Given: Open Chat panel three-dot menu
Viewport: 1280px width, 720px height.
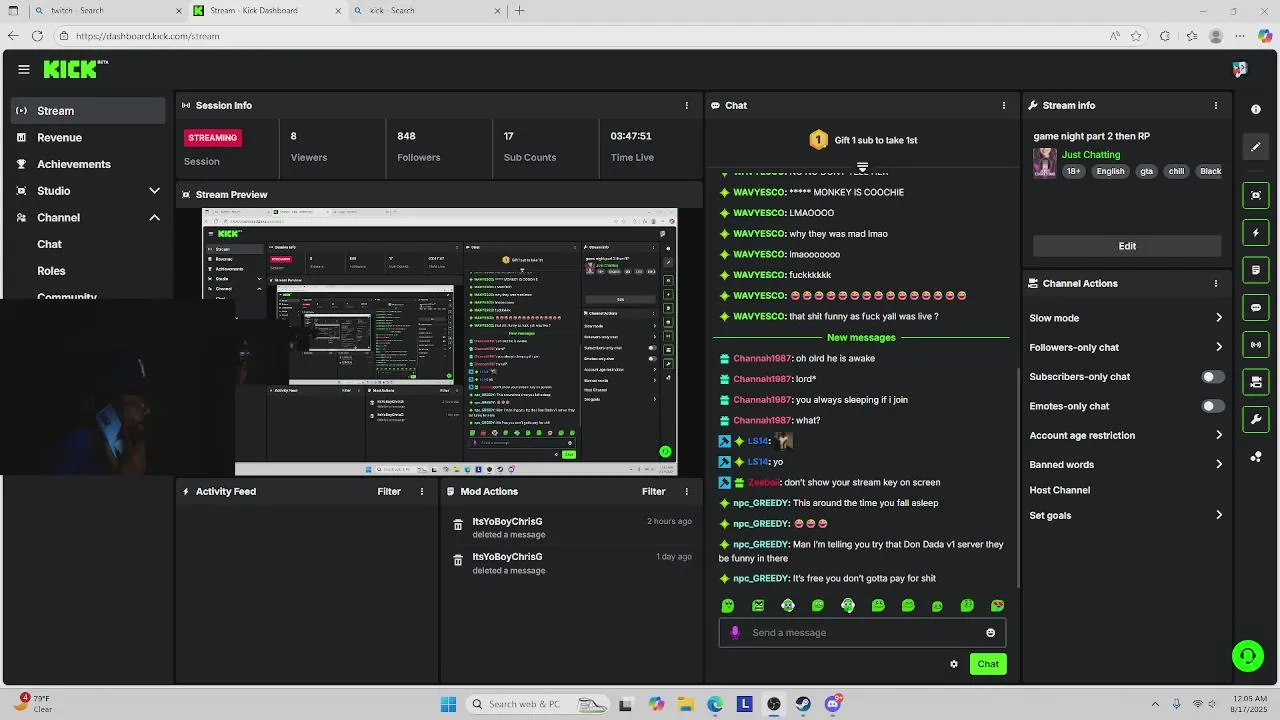Looking at the screenshot, I should (1004, 105).
